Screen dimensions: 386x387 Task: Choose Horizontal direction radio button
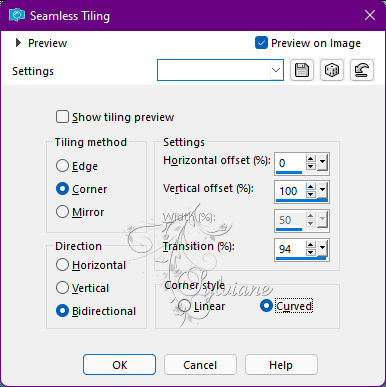click(x=62, y=265)
